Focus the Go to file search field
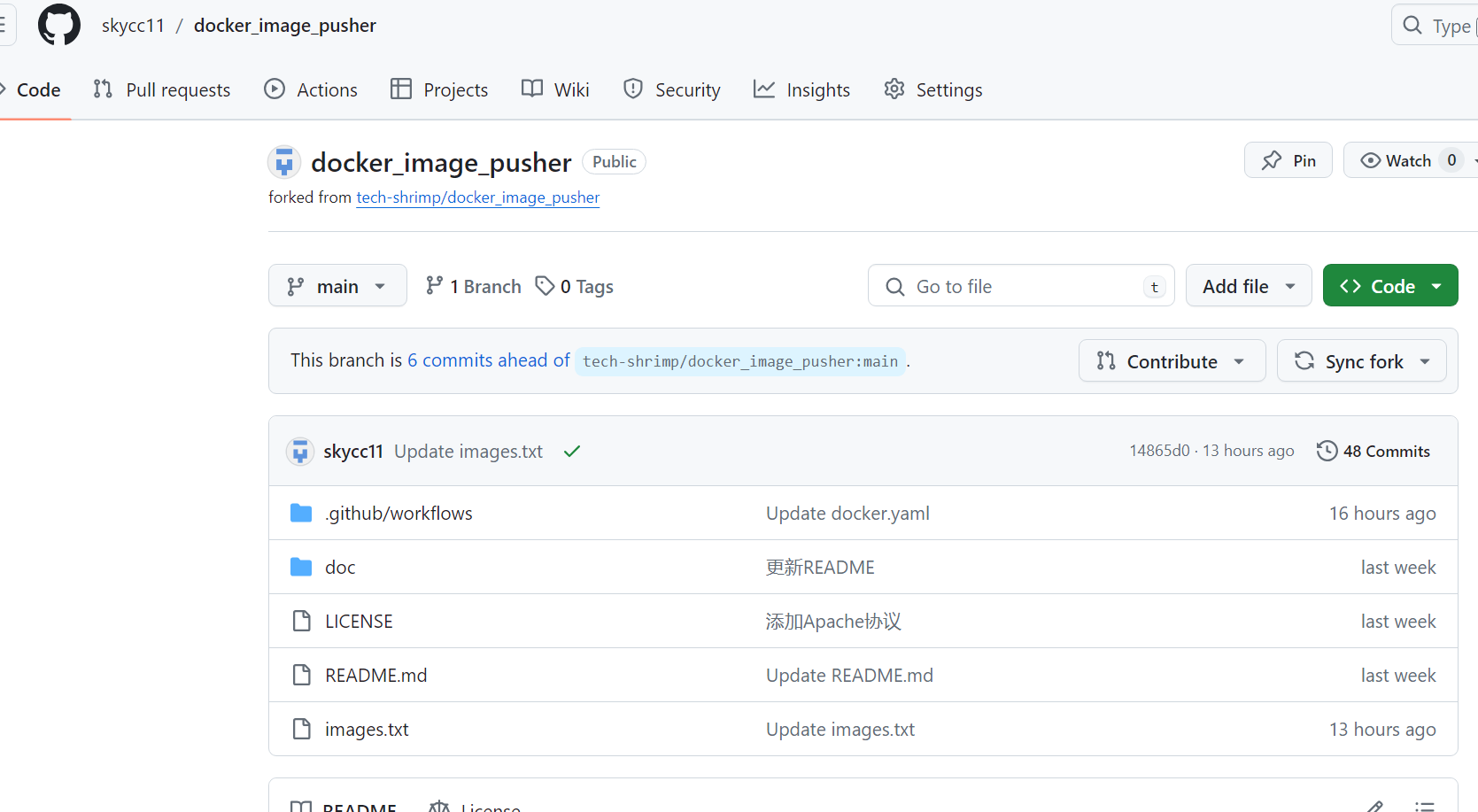1478x812 pixels. (x=1021, y=286)
